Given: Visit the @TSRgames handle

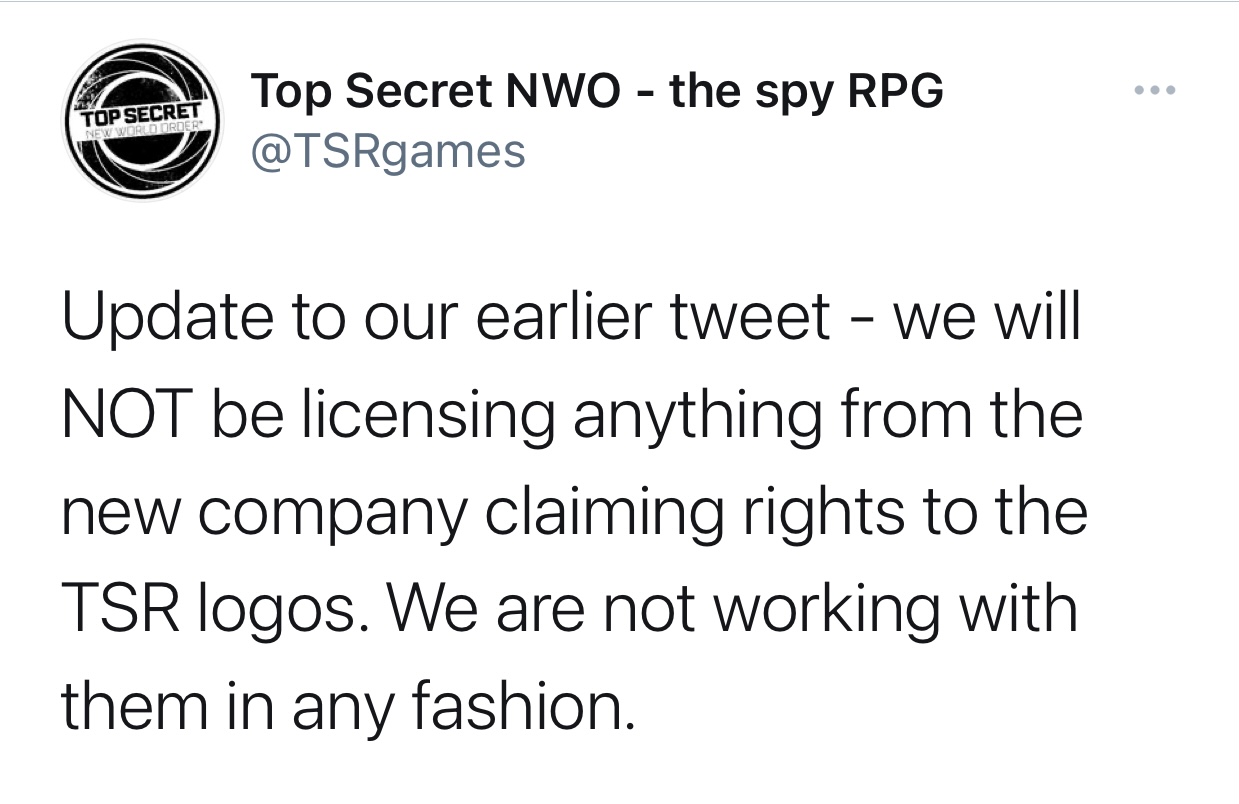Looking at the screenshot, I should [388, 151].
